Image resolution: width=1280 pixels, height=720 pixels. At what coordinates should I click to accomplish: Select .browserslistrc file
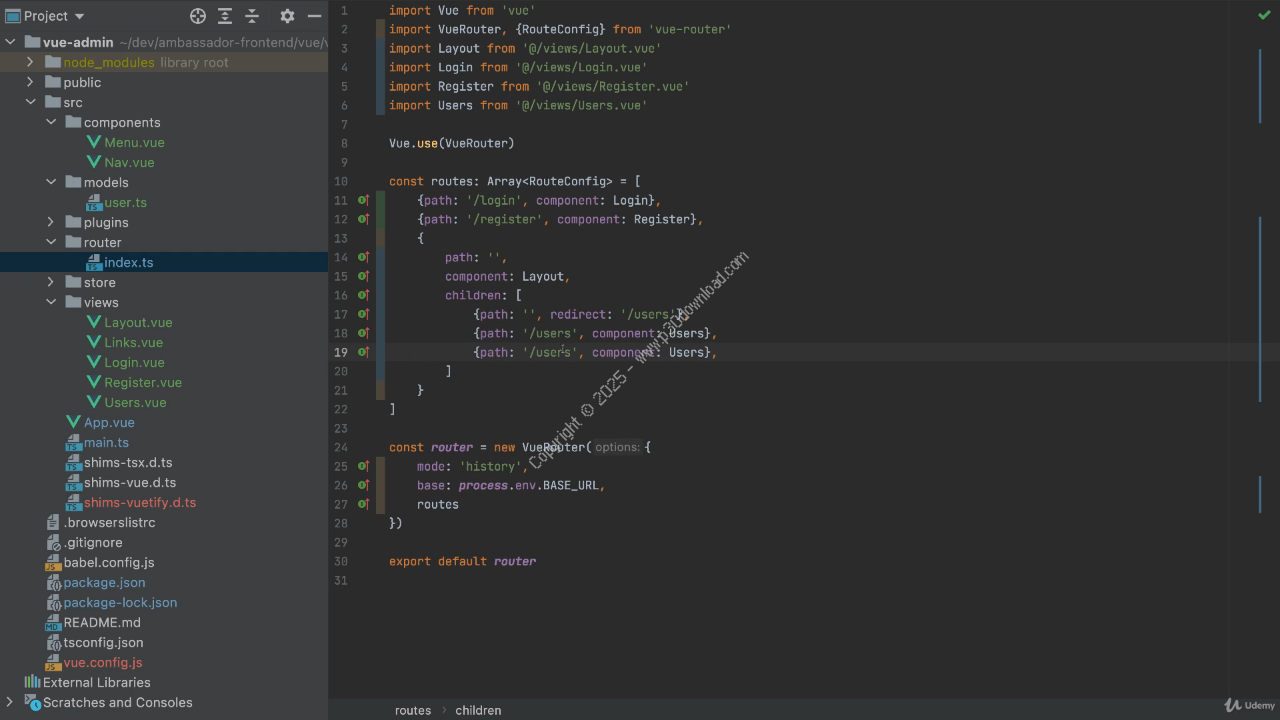pyautogui.click(x=109, y=522)
